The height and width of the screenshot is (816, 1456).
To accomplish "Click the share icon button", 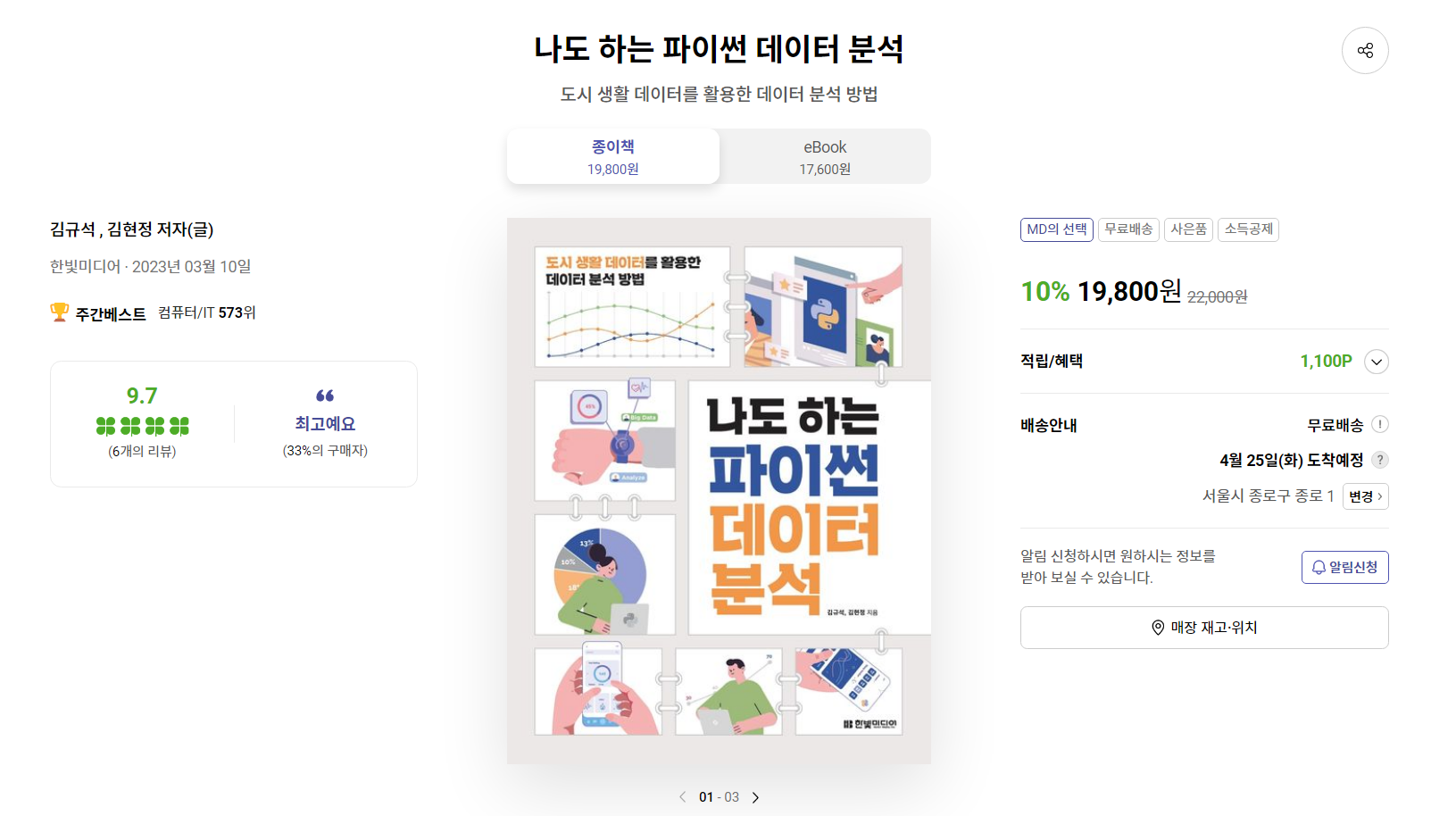I will tap(1365, 51).
